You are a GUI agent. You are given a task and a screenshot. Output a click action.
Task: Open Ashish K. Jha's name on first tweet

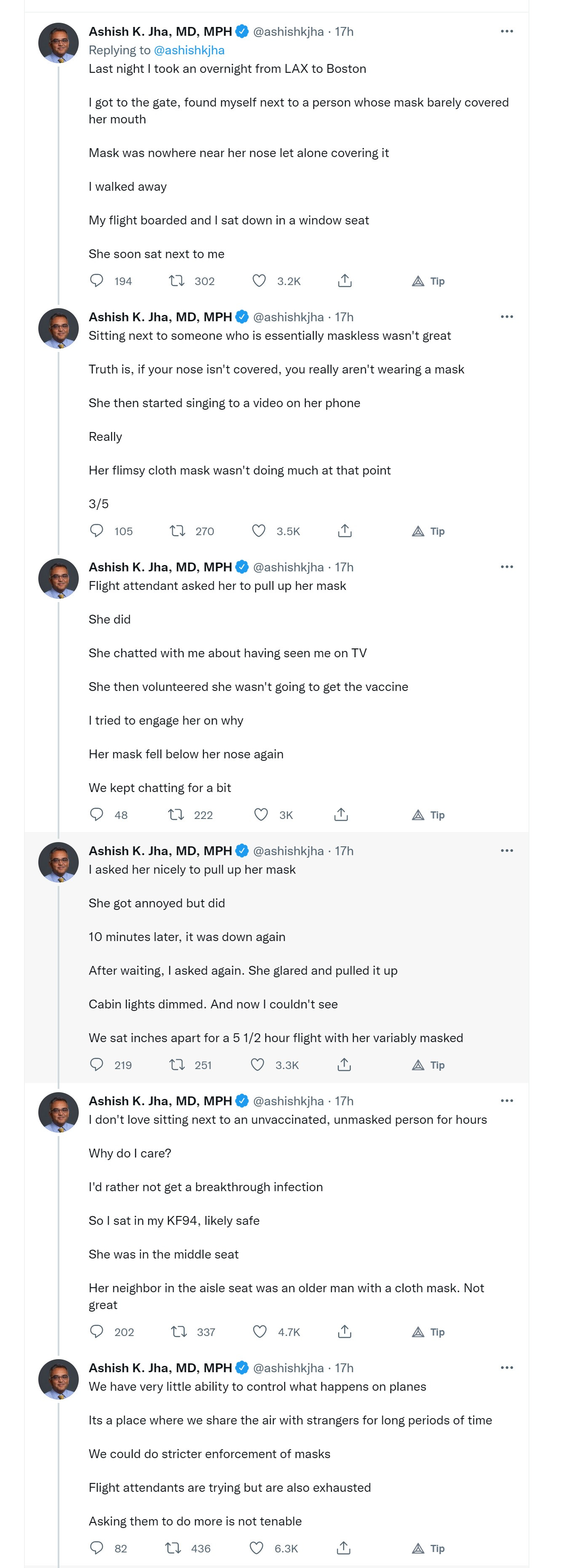pos(160,31)
